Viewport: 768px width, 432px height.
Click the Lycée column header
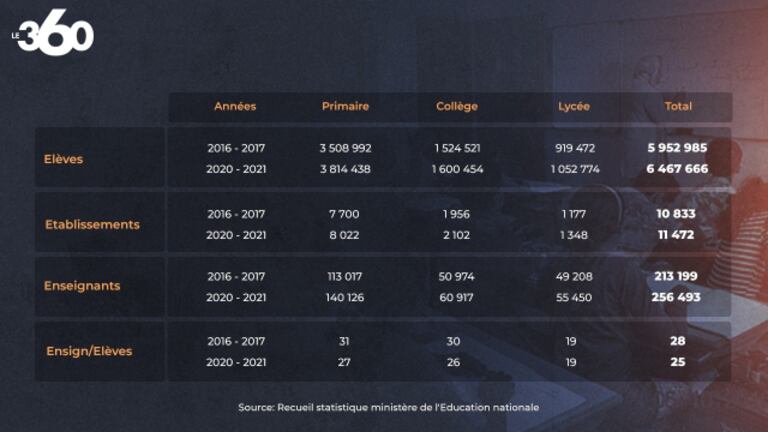coord(574,106)
